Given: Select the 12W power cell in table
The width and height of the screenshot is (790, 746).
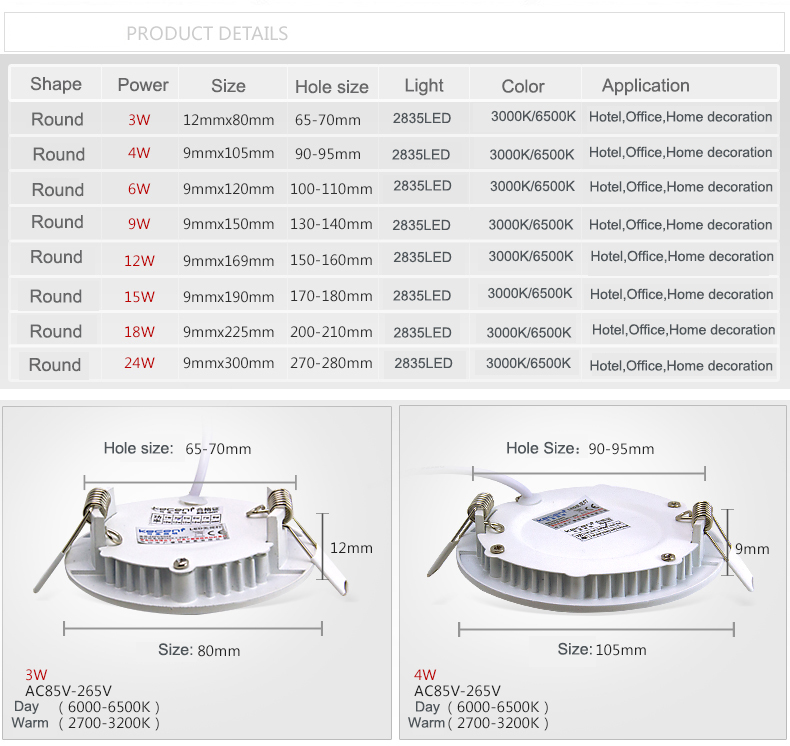Looking at the screenshot, I should click(x=139, y=261).
